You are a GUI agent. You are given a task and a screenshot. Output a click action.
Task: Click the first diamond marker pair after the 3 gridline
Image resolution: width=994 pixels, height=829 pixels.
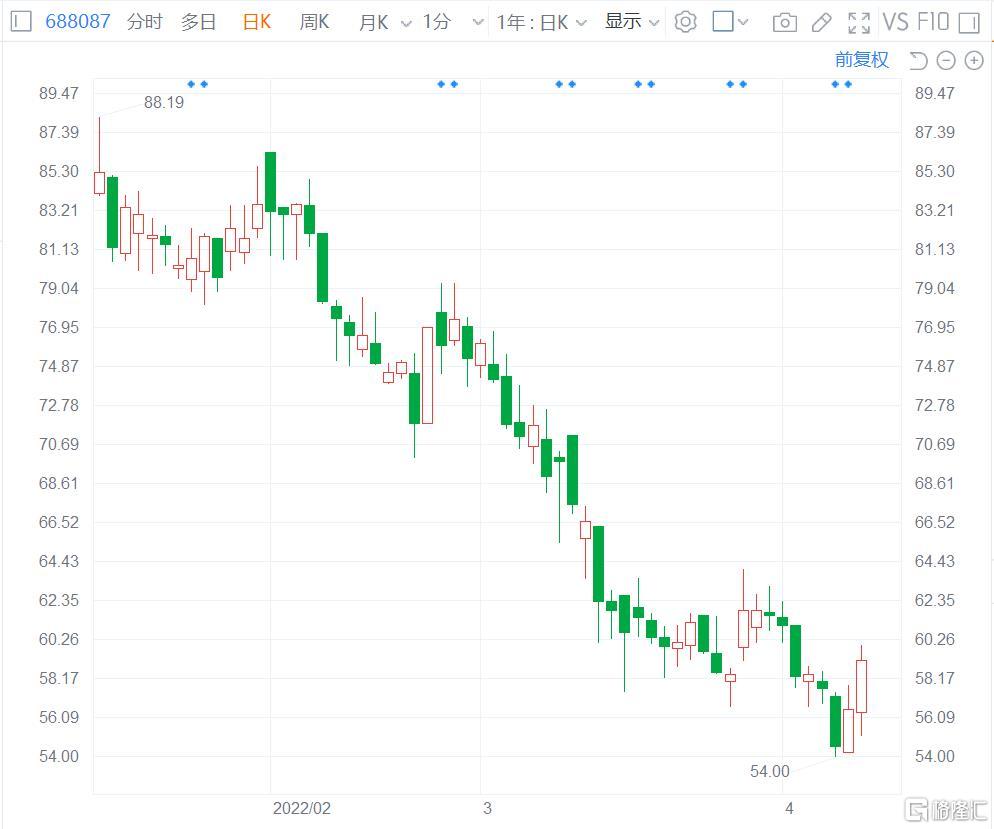tap(565, 84)
